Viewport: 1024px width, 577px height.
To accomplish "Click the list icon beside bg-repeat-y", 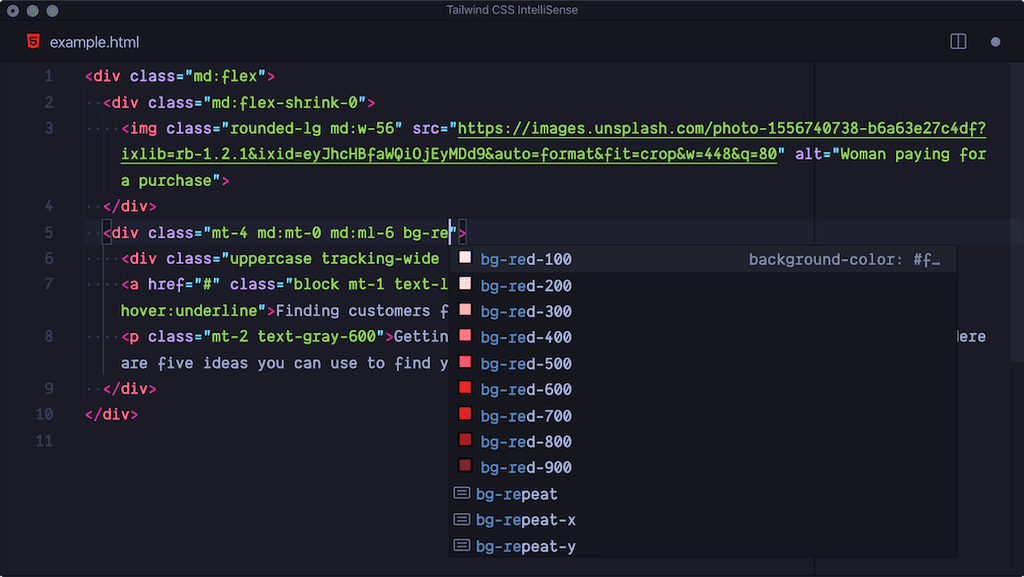I will point(462,545).
